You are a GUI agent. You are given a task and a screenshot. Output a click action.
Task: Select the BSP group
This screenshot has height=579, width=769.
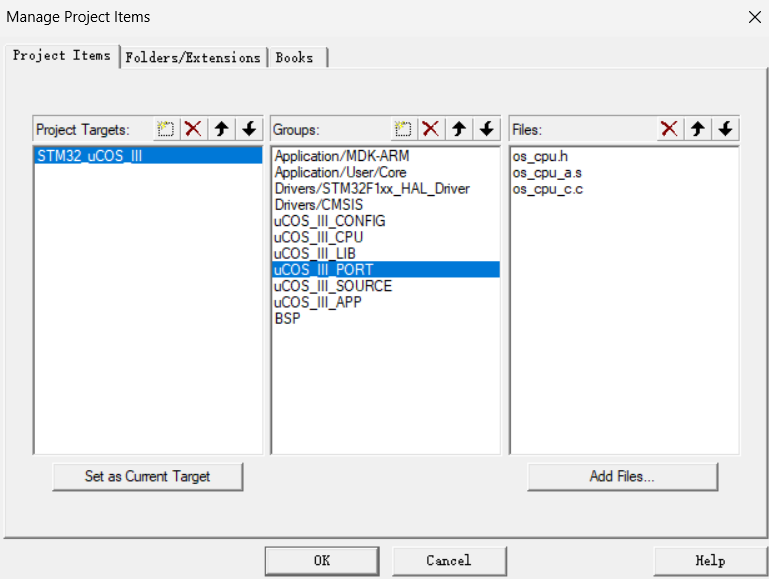[385, 318]
